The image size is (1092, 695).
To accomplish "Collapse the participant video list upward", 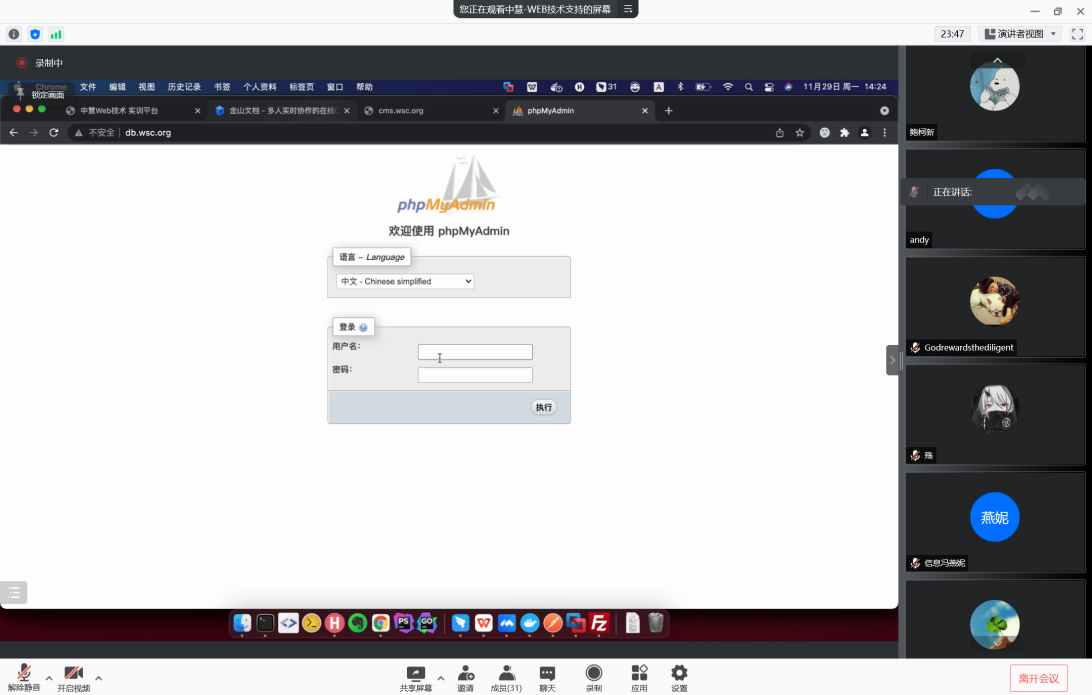I will click(997, 61).
